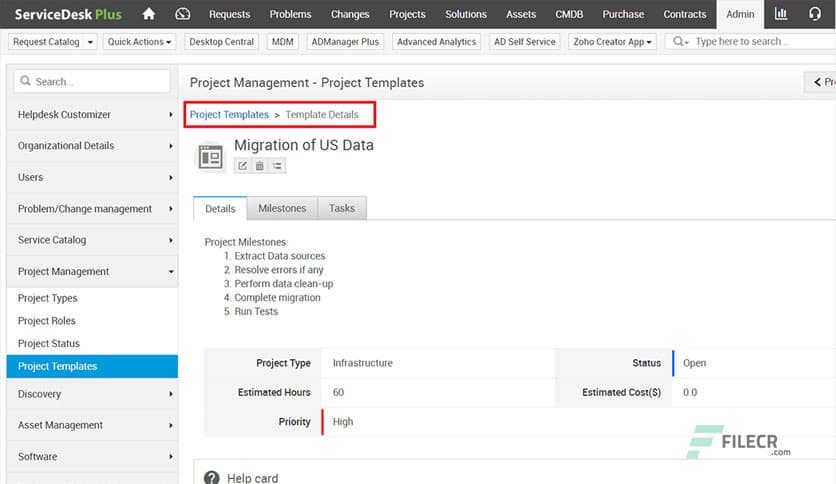The width and height of the screenshot is (836, 484).
Task: Click the 'Infrastructure' project type value
Action: (363, 363)
